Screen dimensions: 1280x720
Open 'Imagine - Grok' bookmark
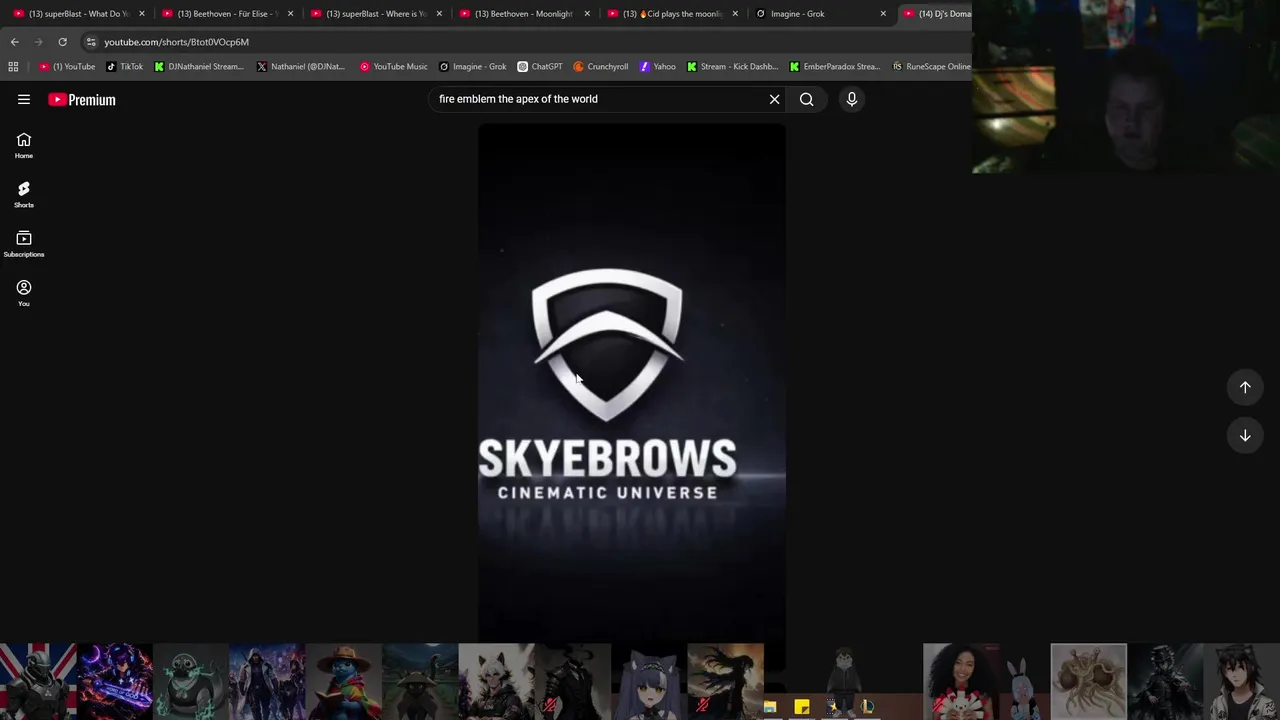[x=473, y=67]
